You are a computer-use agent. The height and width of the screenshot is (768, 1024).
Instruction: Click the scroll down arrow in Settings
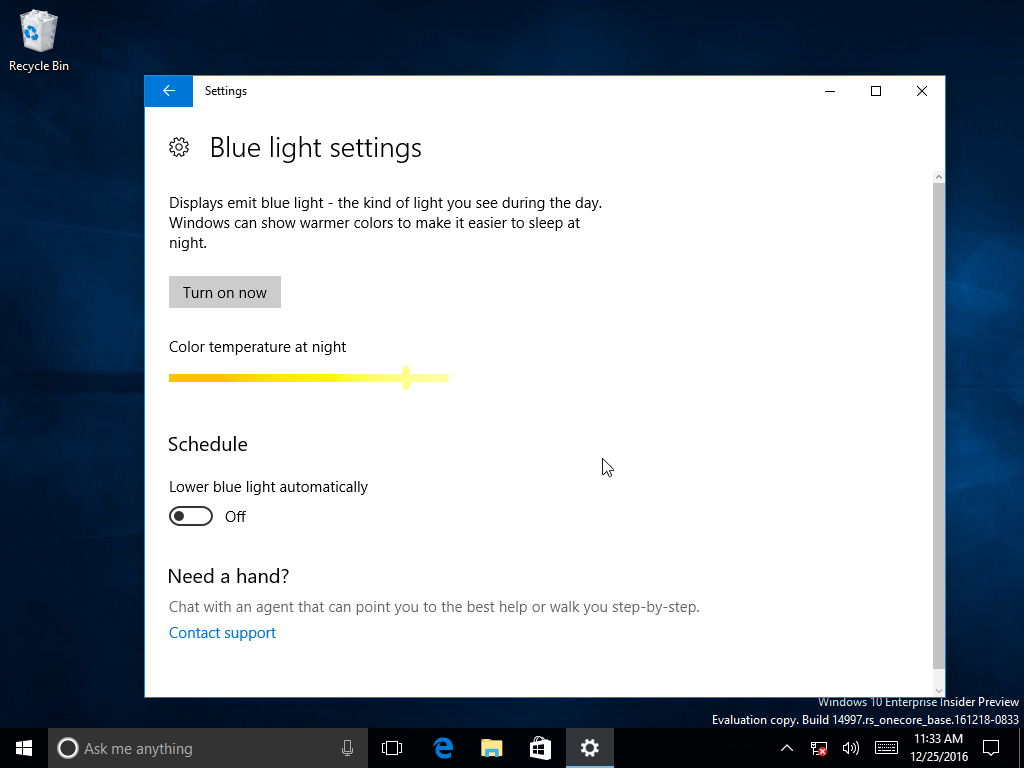click(x=938, y=690)
